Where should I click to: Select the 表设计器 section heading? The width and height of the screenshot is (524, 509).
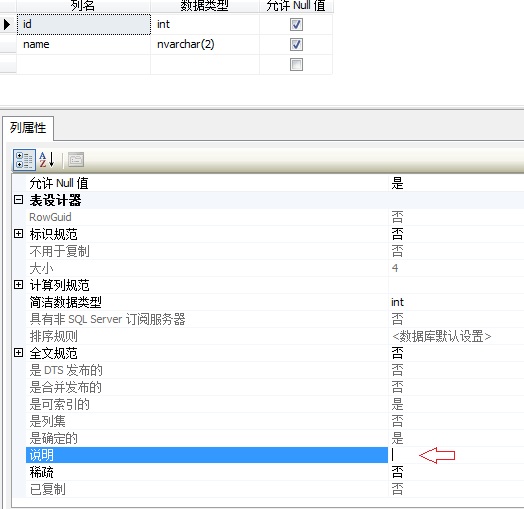(55, 200)
